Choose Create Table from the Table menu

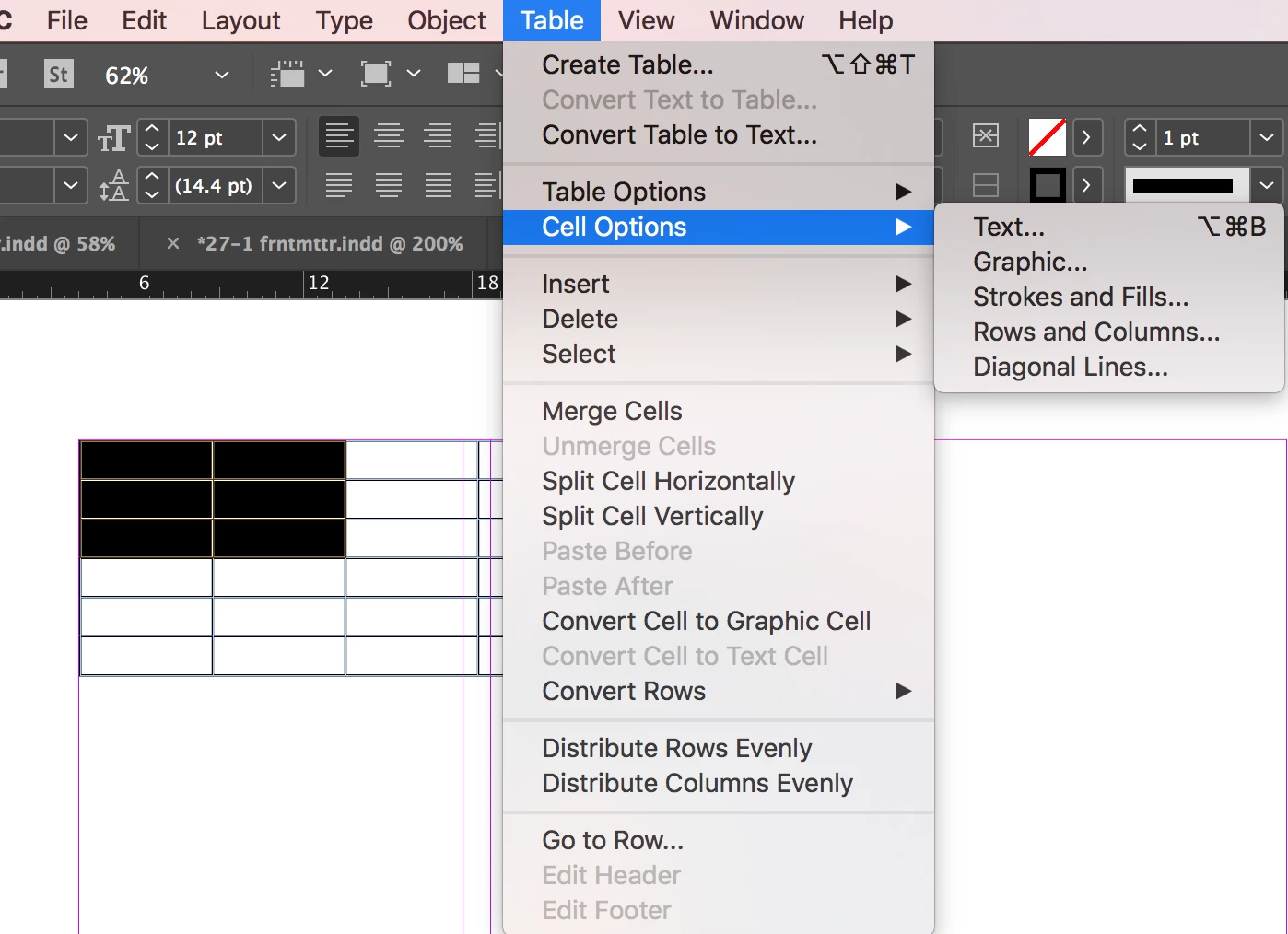tap(719, 64)
